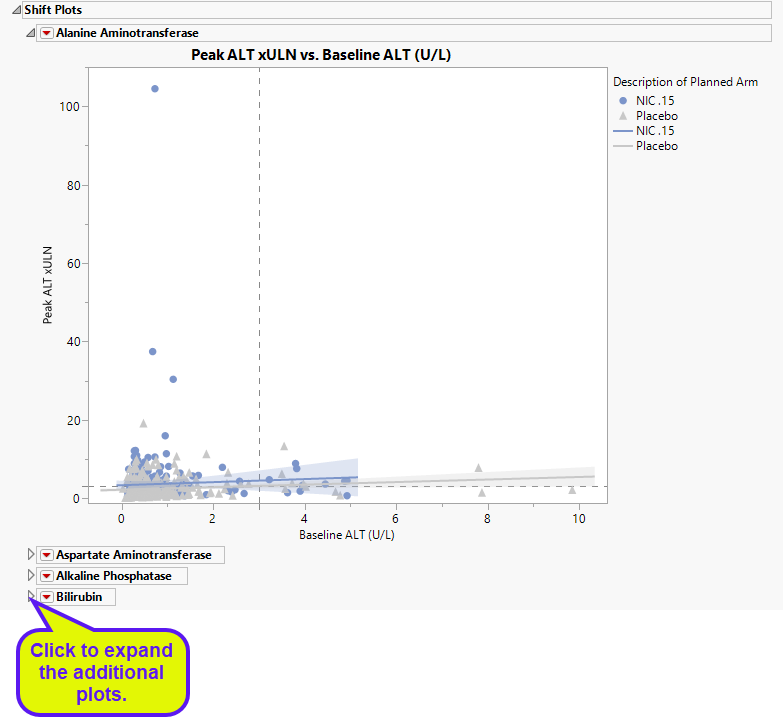Click the Peak ALT xULN y-axis label
Screen dimensions: 783x719
(47, 285)
